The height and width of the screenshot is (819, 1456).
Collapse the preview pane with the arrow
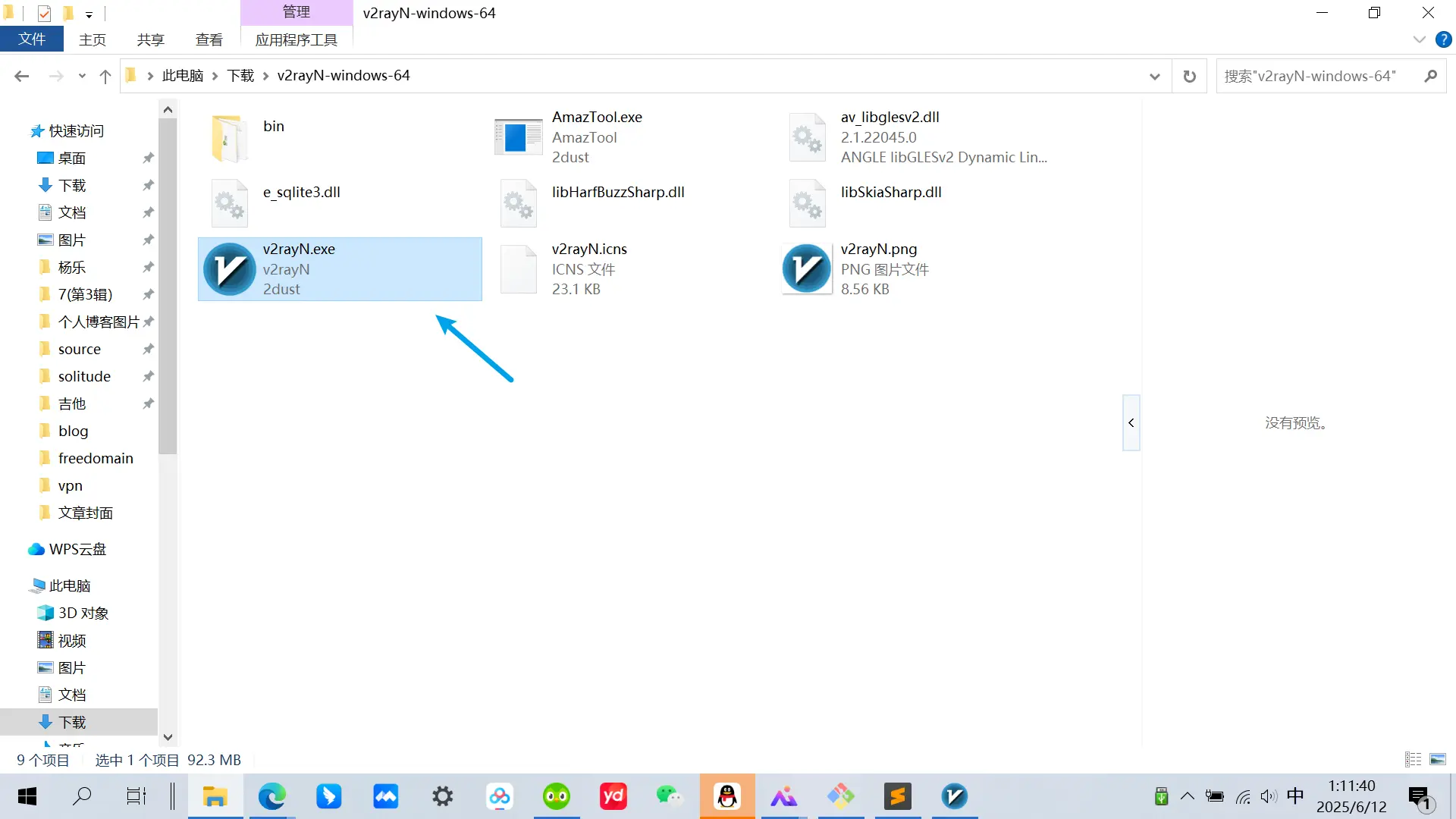(x=1131, y=422)
